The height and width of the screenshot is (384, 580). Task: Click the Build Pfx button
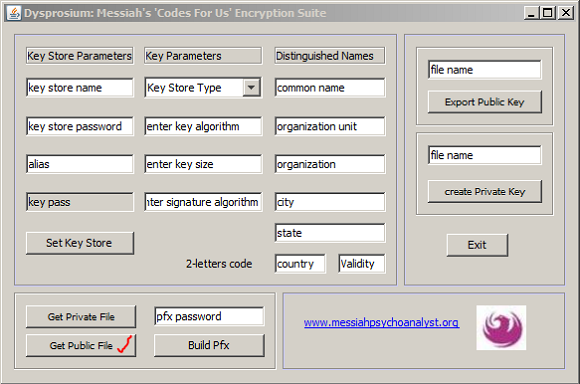[x=209, y=345]
